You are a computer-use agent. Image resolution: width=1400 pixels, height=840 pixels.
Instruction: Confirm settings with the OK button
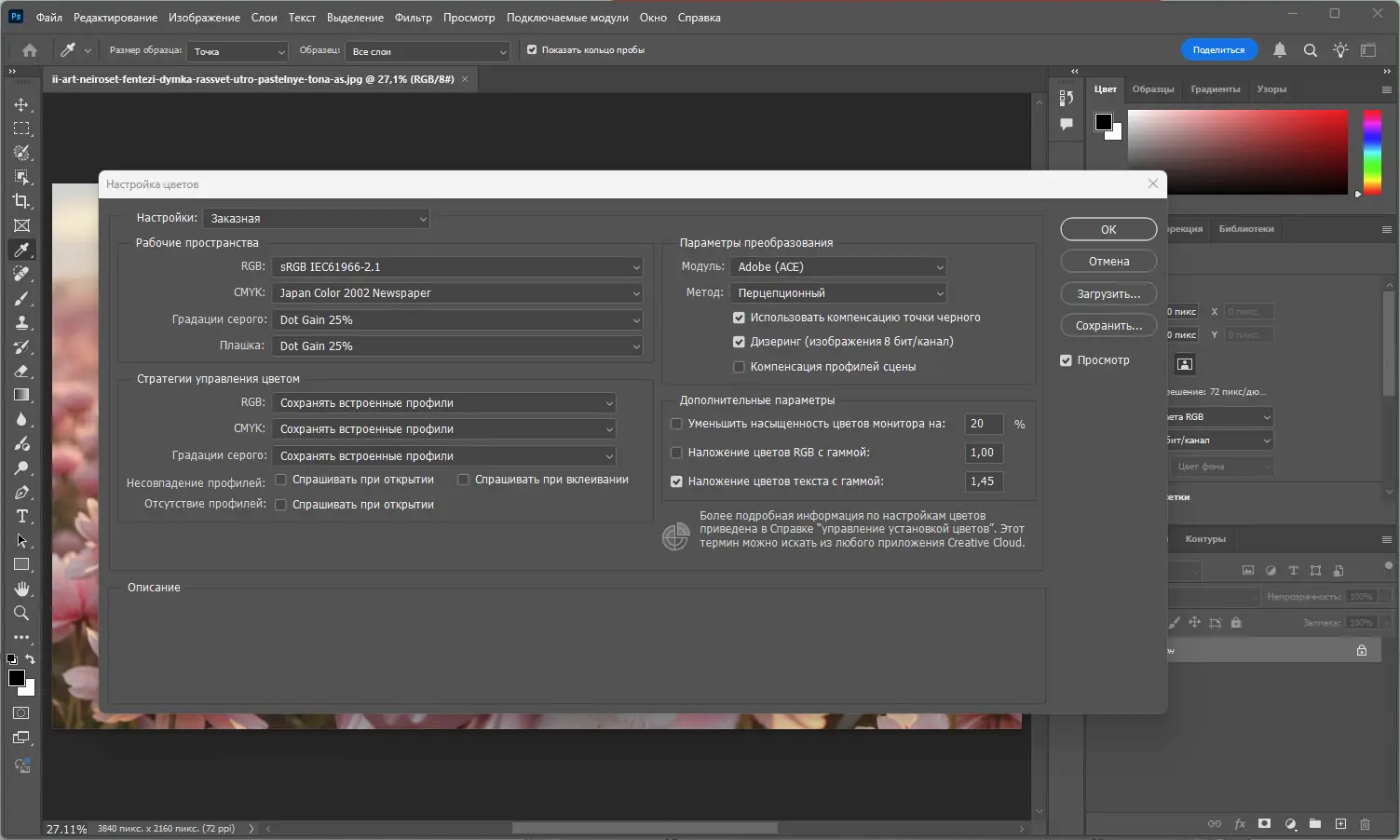click(x=1108, y=229)
